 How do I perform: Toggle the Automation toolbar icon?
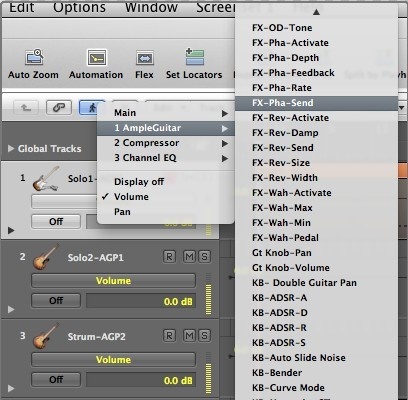point(97,58)
